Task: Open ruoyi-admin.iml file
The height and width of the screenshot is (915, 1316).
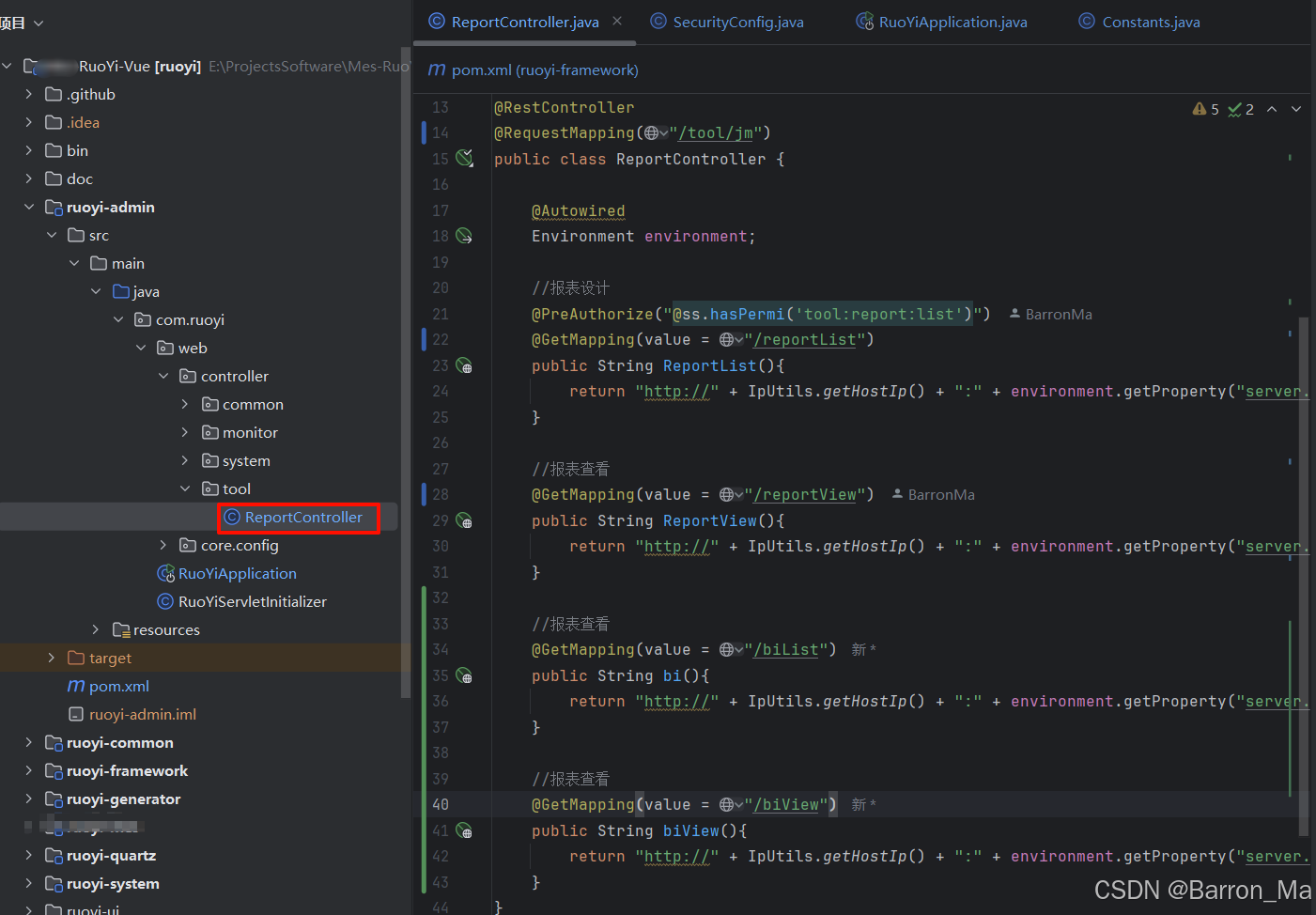Action: click(x=143, y=714)
